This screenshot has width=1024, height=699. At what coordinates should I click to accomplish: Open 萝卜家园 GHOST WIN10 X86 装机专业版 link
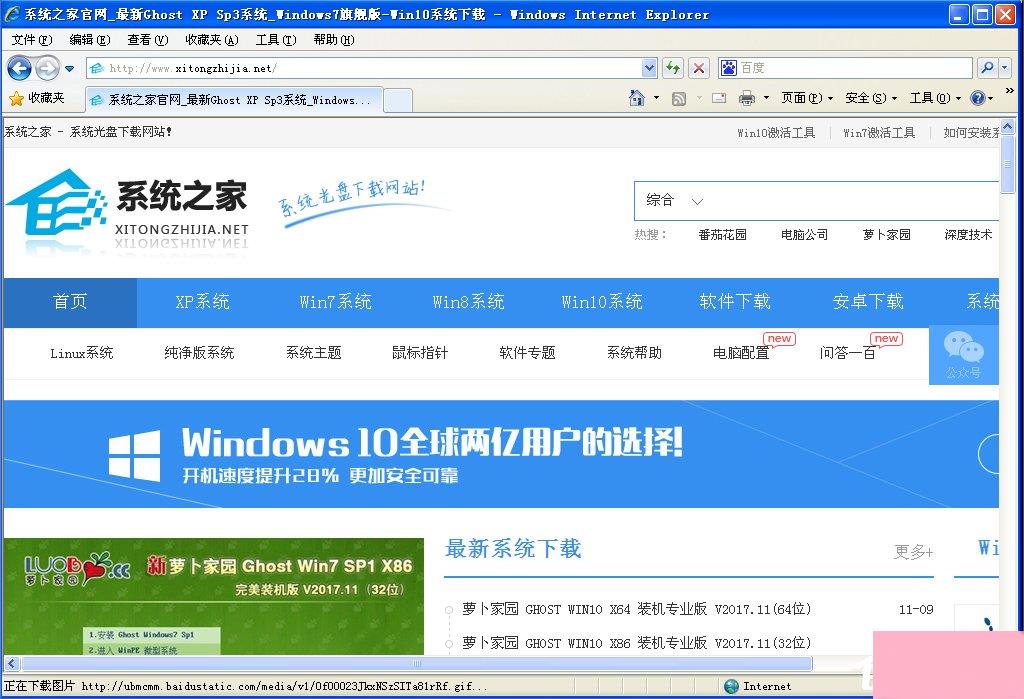pos(637,643)
